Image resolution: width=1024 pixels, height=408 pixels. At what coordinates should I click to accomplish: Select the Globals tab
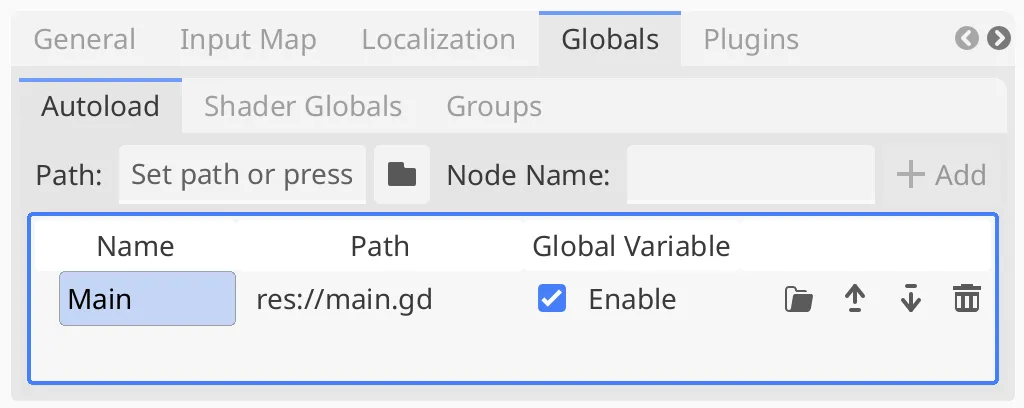(x=610, y=39)
